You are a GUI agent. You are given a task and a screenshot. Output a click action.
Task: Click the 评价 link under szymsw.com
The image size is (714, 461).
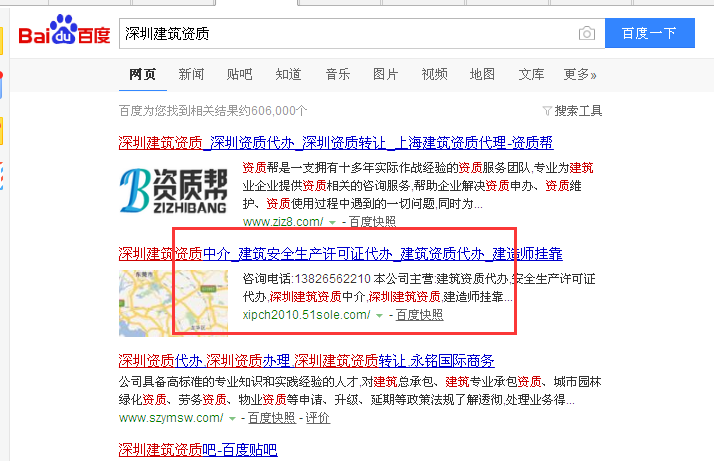(x=317, y=418)
